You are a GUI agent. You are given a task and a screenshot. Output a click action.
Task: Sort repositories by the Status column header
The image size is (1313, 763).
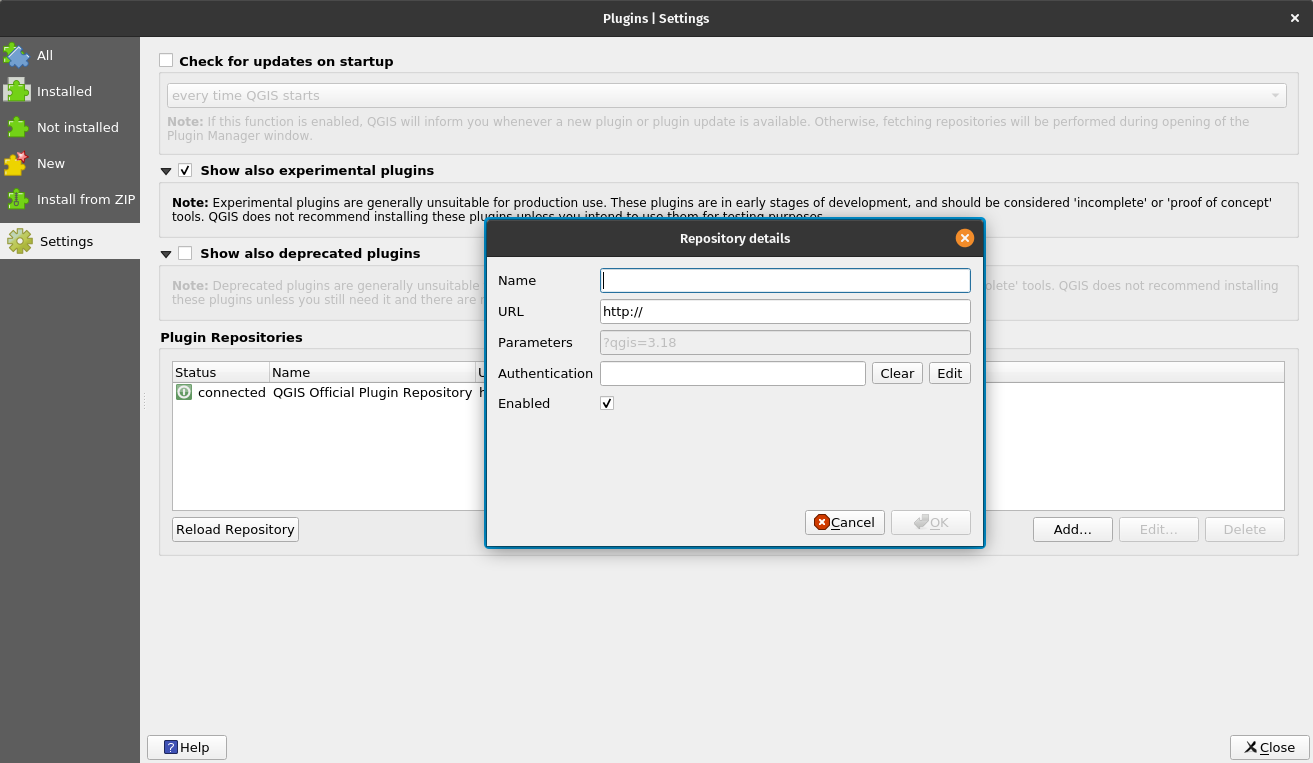click(220, 372)
